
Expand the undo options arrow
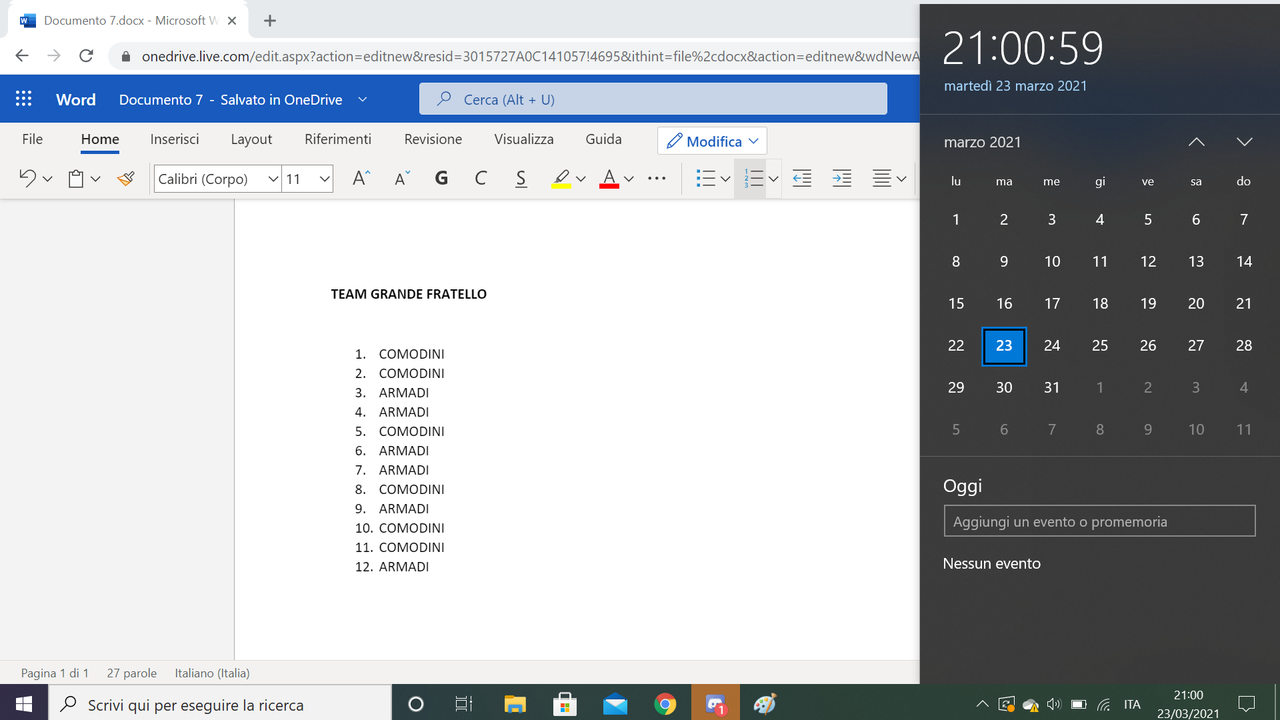(47, 179)
